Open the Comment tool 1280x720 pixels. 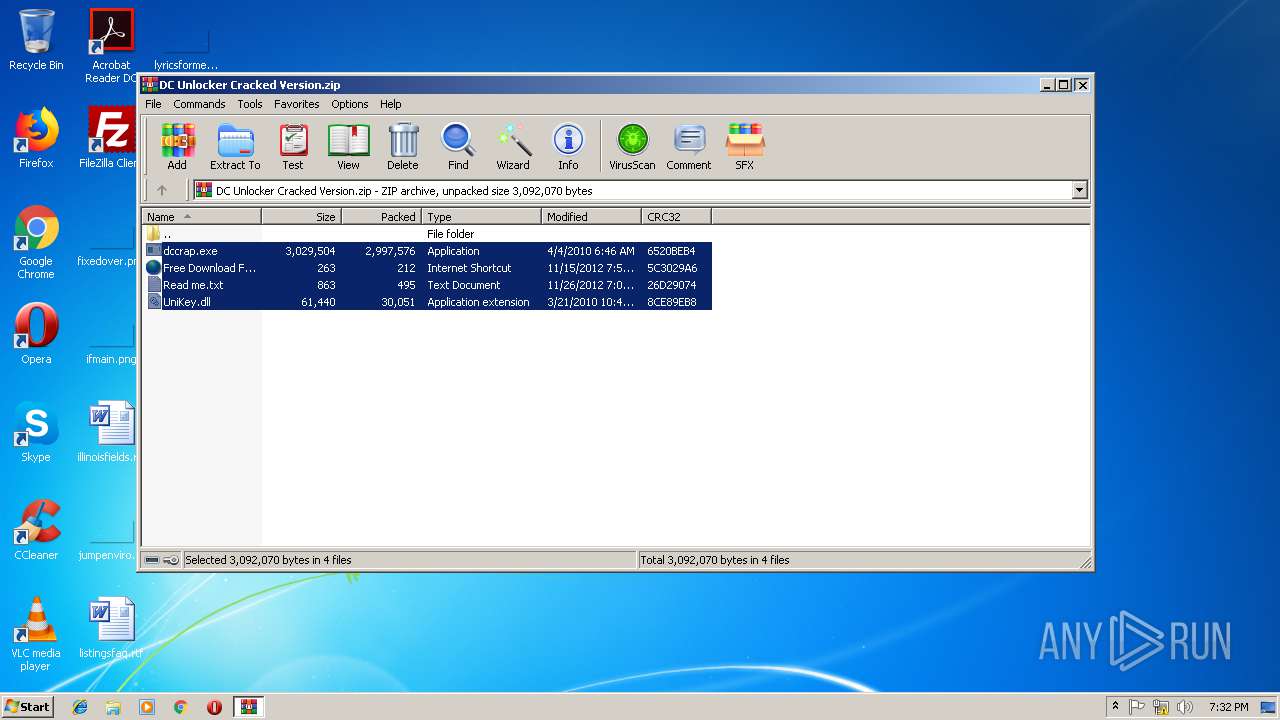[689, 147]
